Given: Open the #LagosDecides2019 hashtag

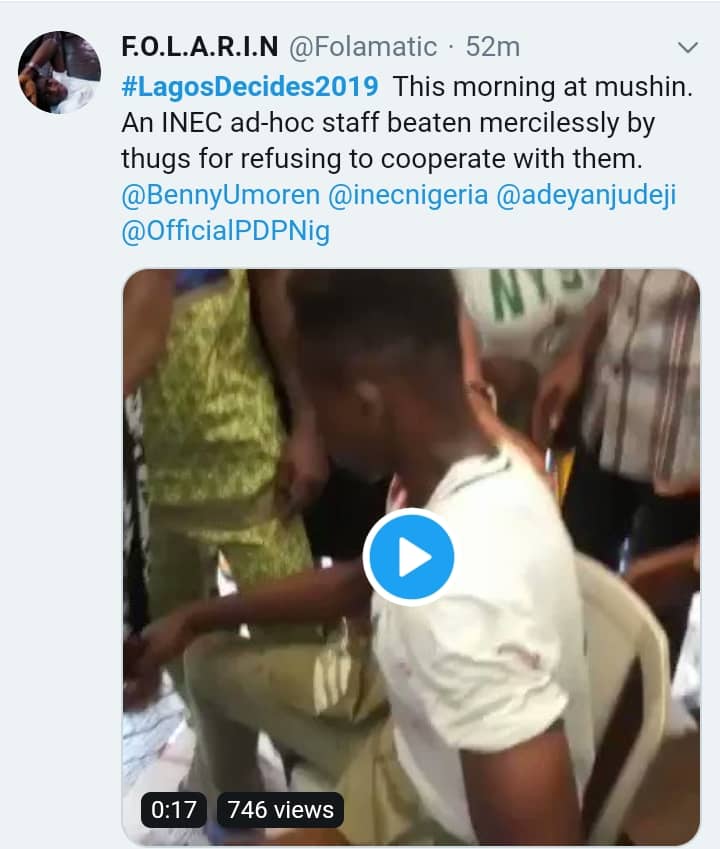Looking at the screenshot, I should pos(251,85).
